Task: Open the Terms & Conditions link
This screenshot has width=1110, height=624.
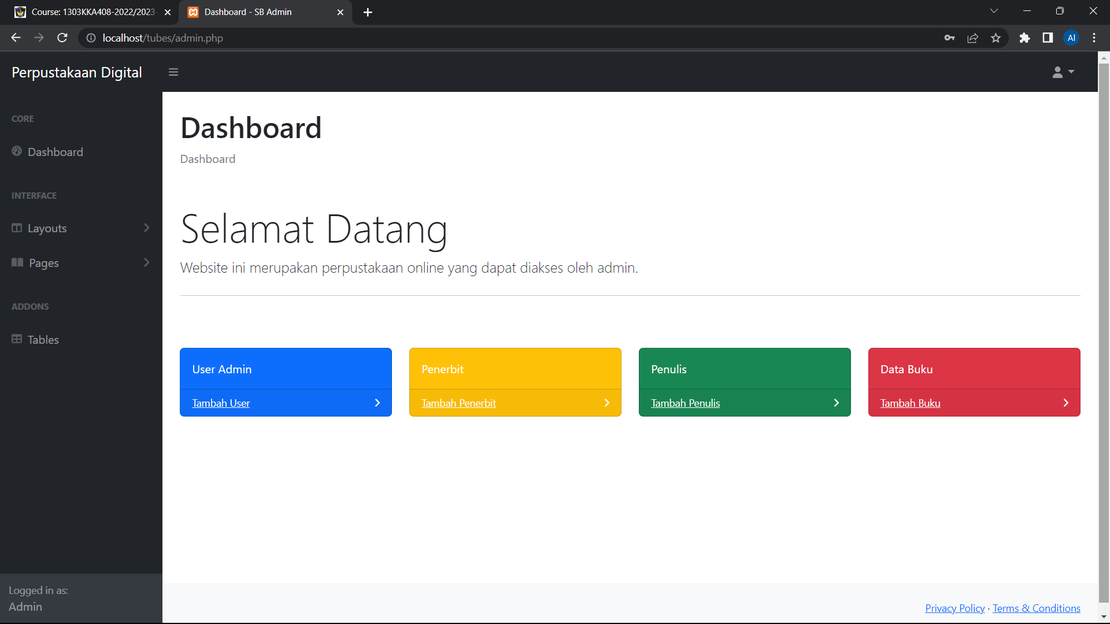Action: click(1036, 608)
